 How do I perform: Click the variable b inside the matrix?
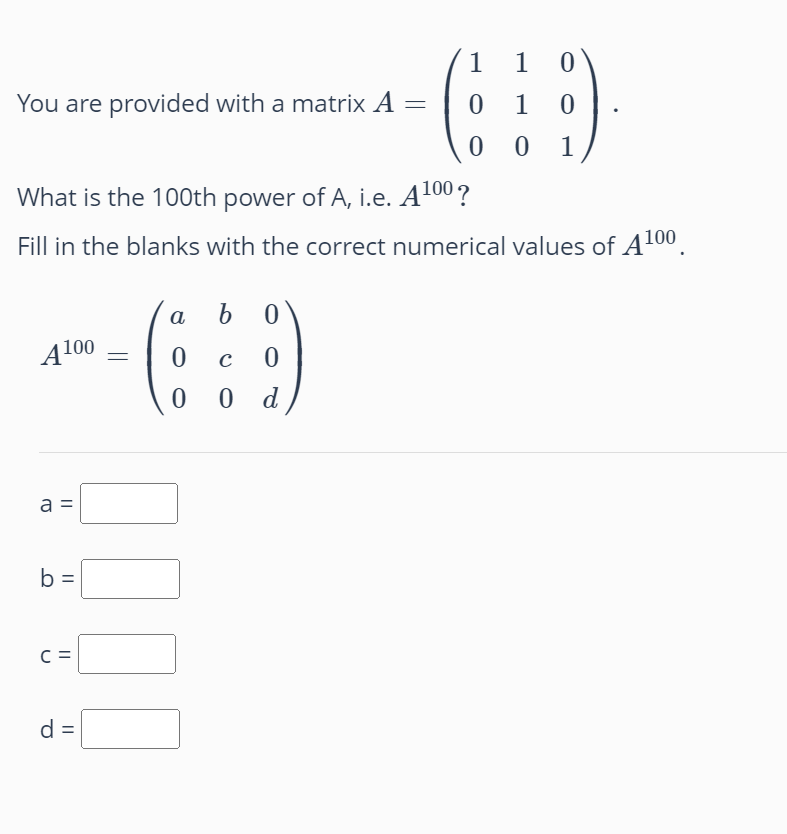[224, 316]
